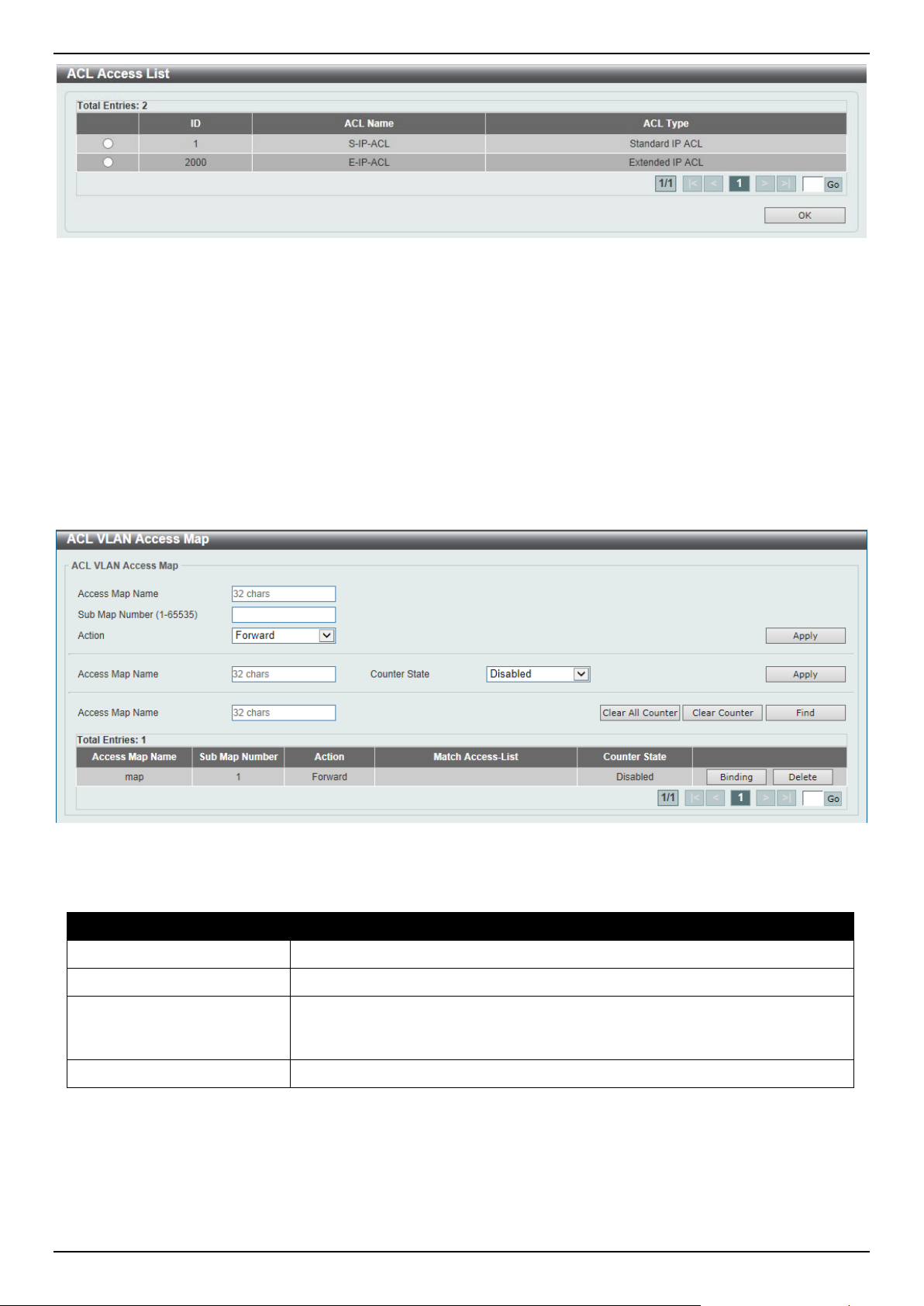Click the Extended IP ACL cell

[666, 162]
